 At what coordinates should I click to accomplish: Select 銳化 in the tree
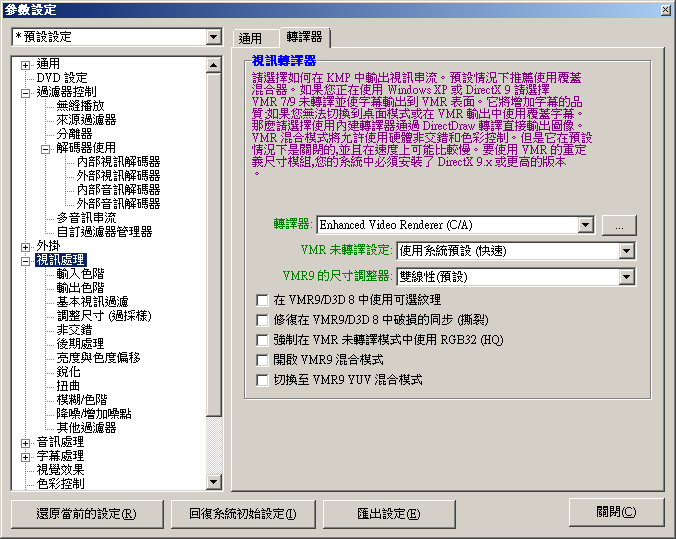(x=68, y=372)
